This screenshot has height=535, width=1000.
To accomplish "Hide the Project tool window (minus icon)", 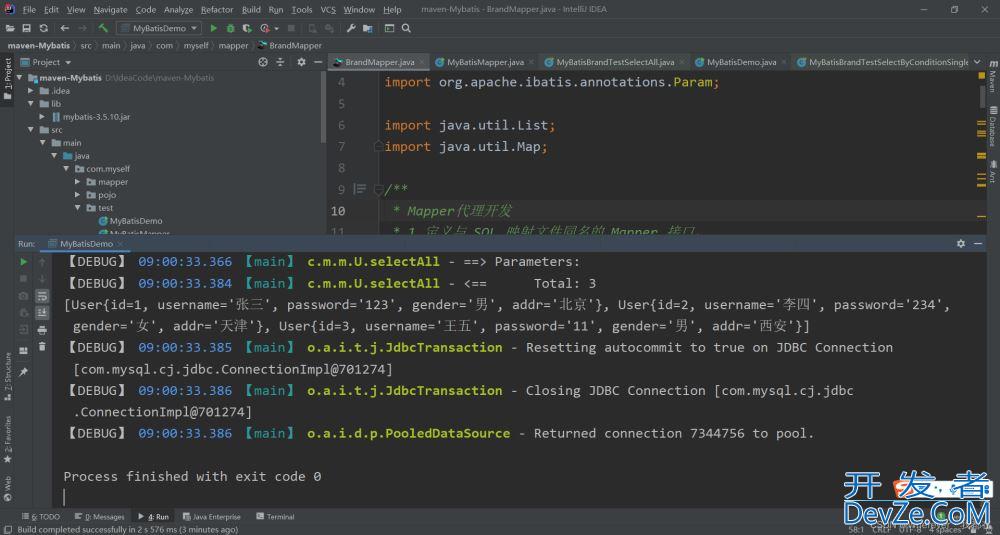I will 318,62.
